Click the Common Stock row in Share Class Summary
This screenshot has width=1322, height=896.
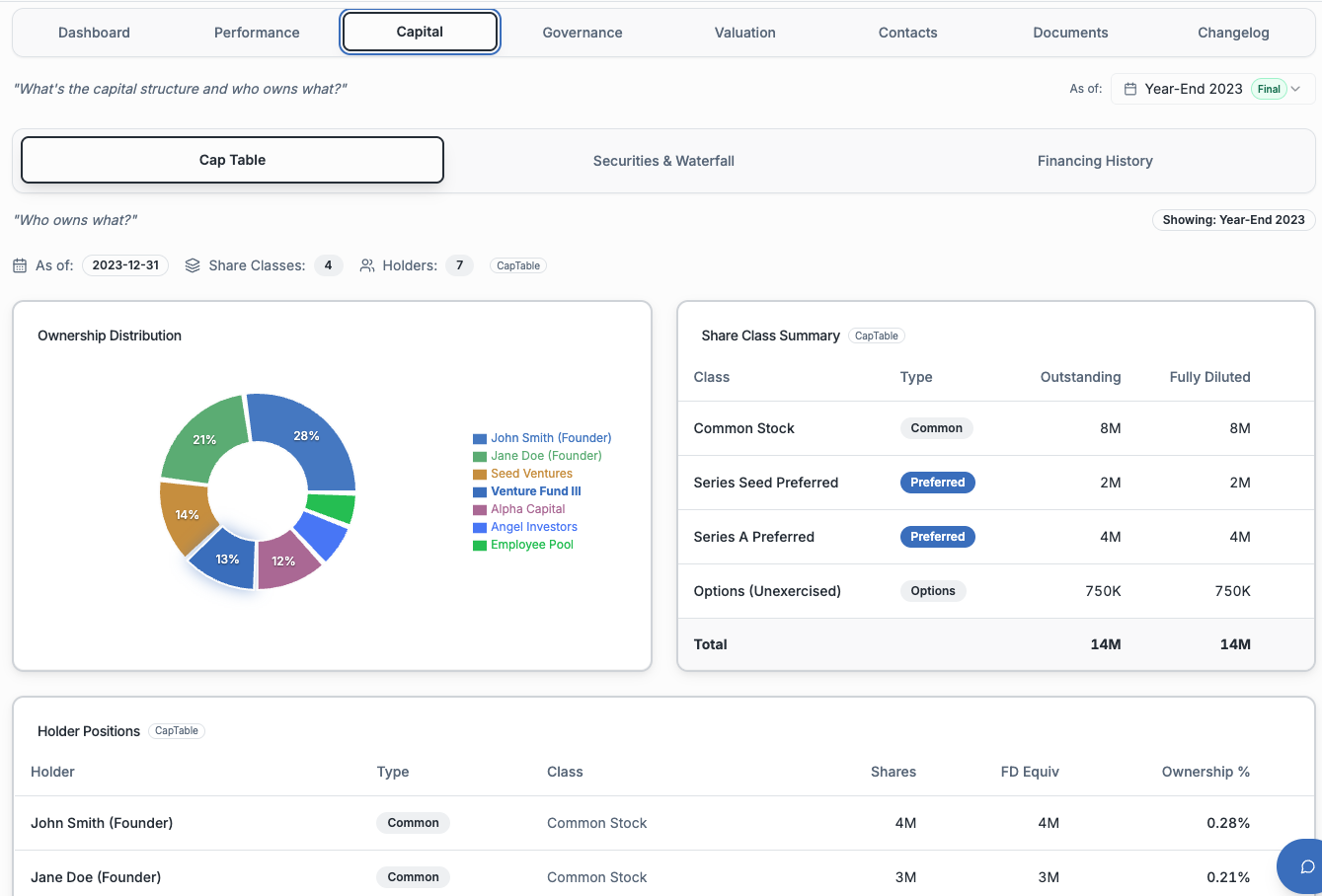[x=996, y=428]
